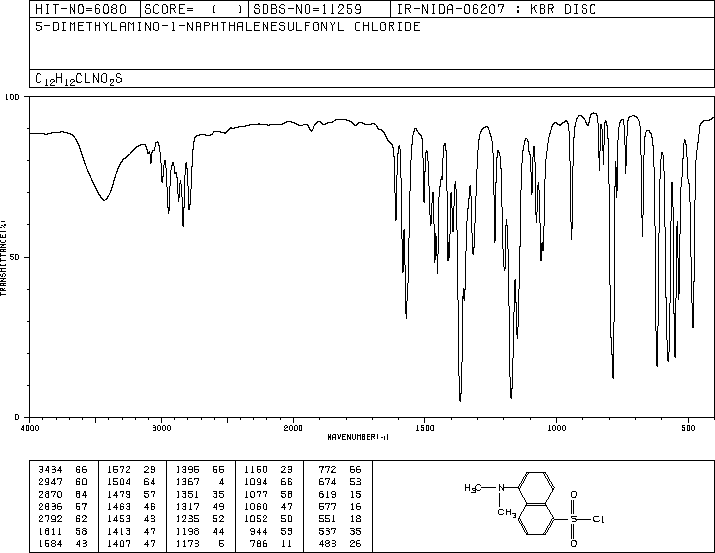
Task: Click the compound name 5-DIMETHYLAMINO-1-NAPHTHALENESULFONYL CHLORIDE
Action: click(x=228, y=27)
